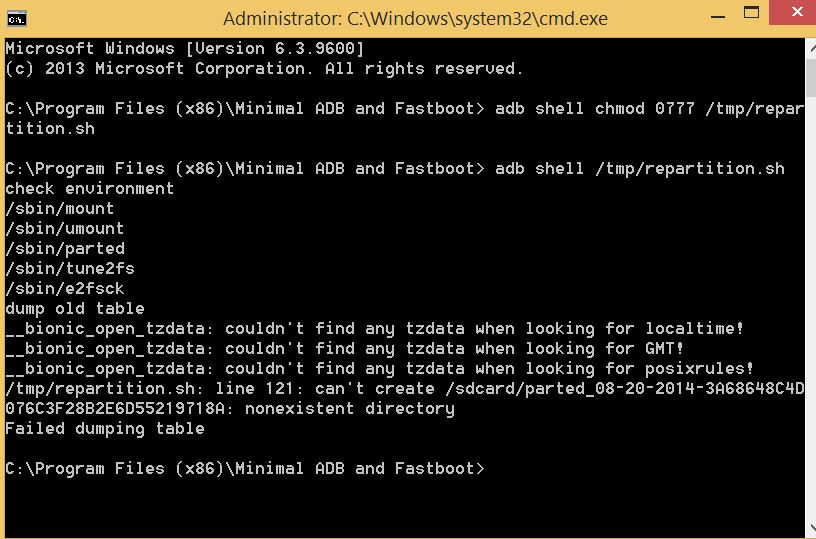
Task: Click the 'Failed dumping table' message
Action: tap(105, 429)
